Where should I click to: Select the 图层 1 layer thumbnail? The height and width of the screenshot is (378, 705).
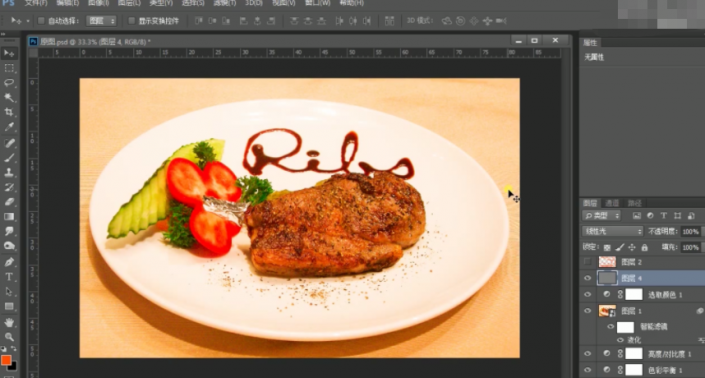click(607, 311)
